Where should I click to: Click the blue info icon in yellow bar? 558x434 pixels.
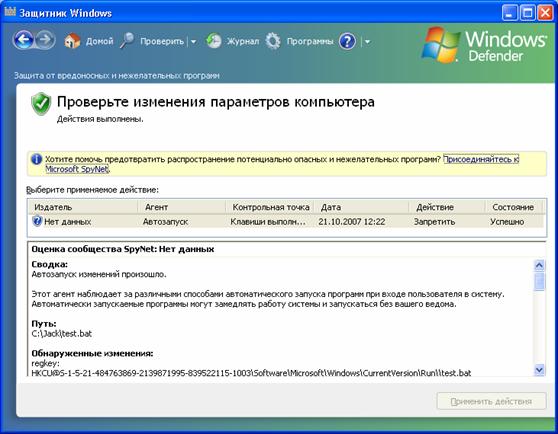pyautogui.click(x=36, y=159)
